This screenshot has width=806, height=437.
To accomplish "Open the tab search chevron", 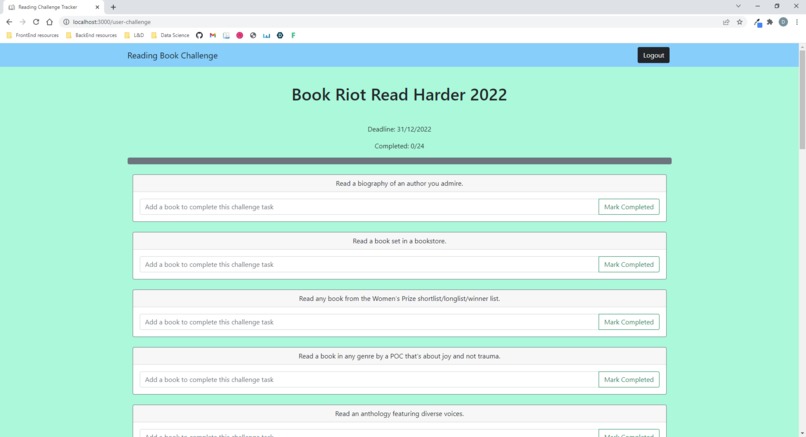I will point(738,6).
